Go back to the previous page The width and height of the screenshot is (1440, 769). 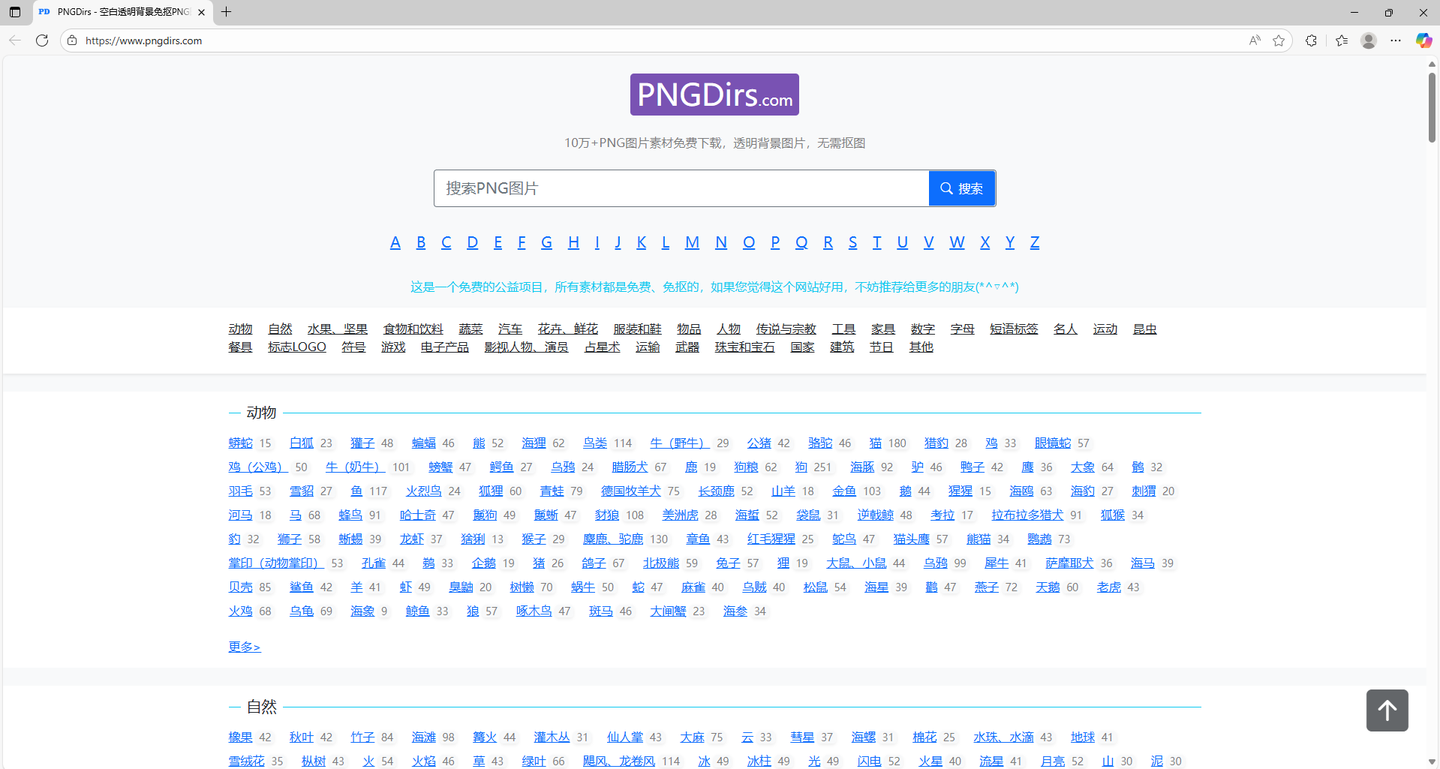[15, 41]
